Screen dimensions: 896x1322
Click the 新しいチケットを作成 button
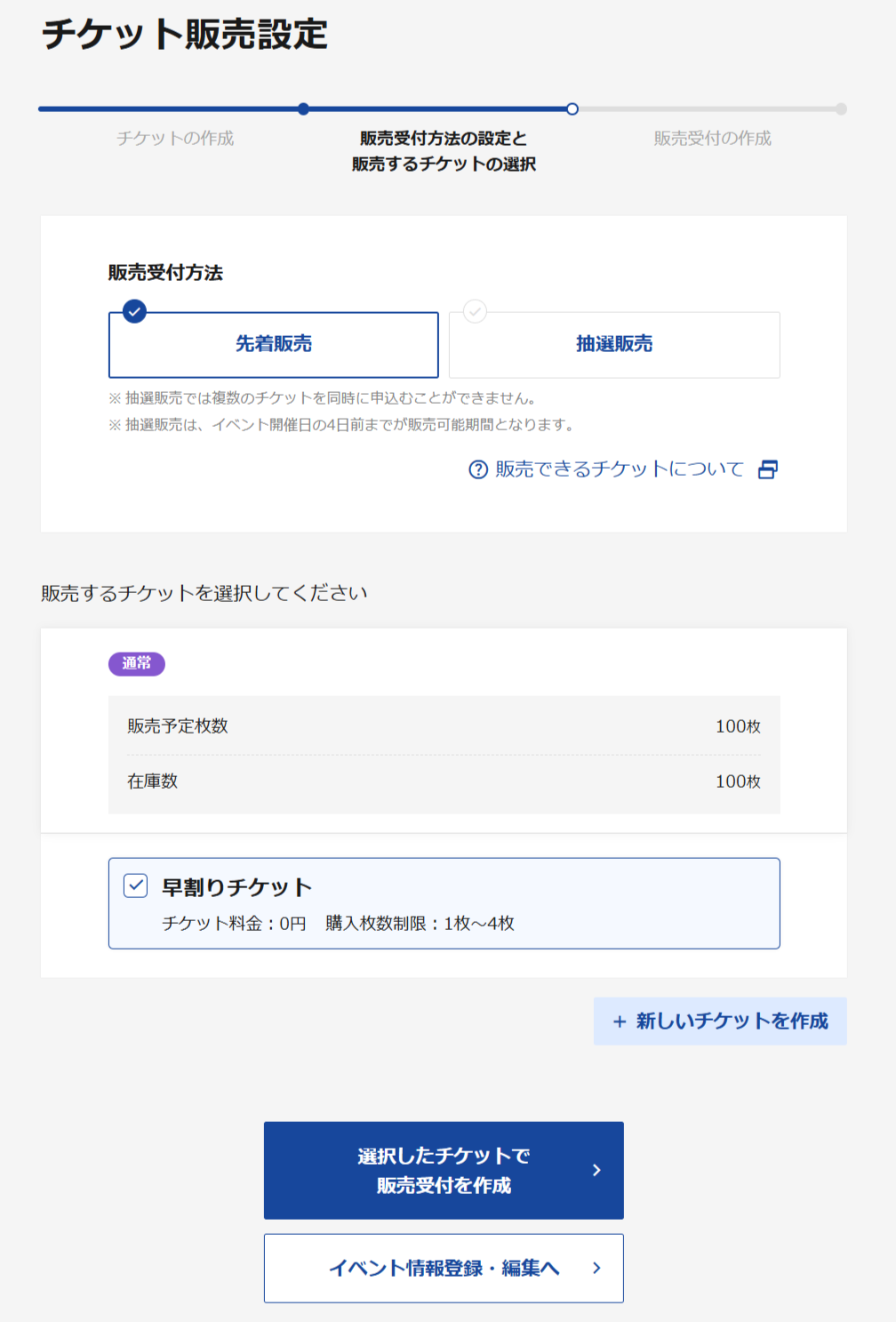(x=720, y=1022)
